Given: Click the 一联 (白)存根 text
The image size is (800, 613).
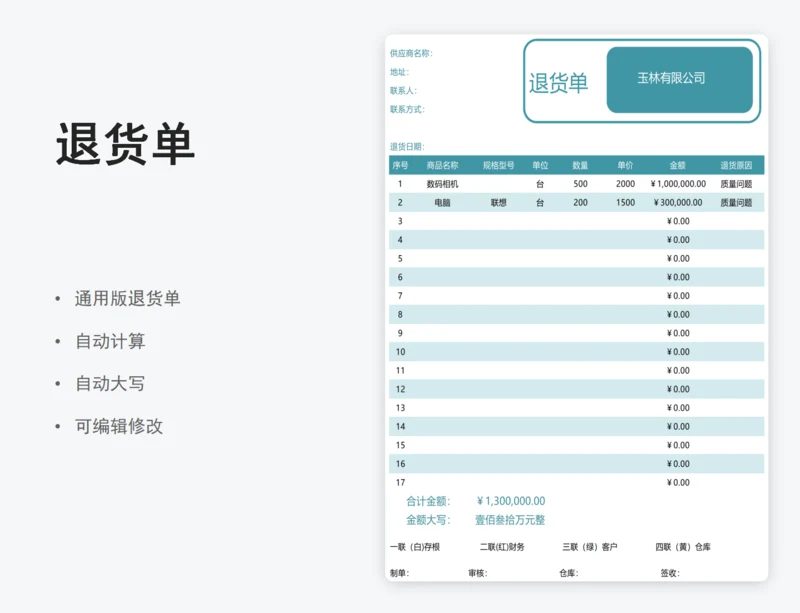Looking at the screenshot, I should click(415, 547).
